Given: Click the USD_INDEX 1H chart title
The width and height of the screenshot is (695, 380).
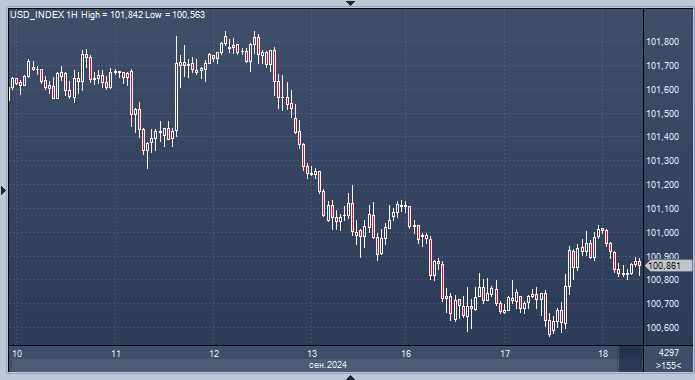Looking at the screenshot, I should 43,15.
